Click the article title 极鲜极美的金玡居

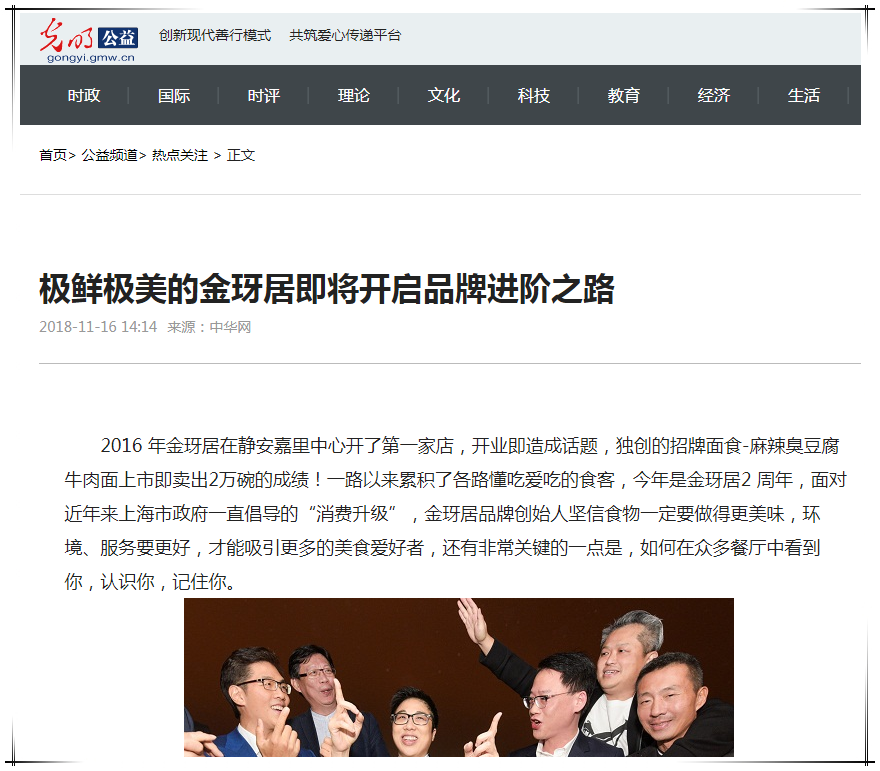327,289
